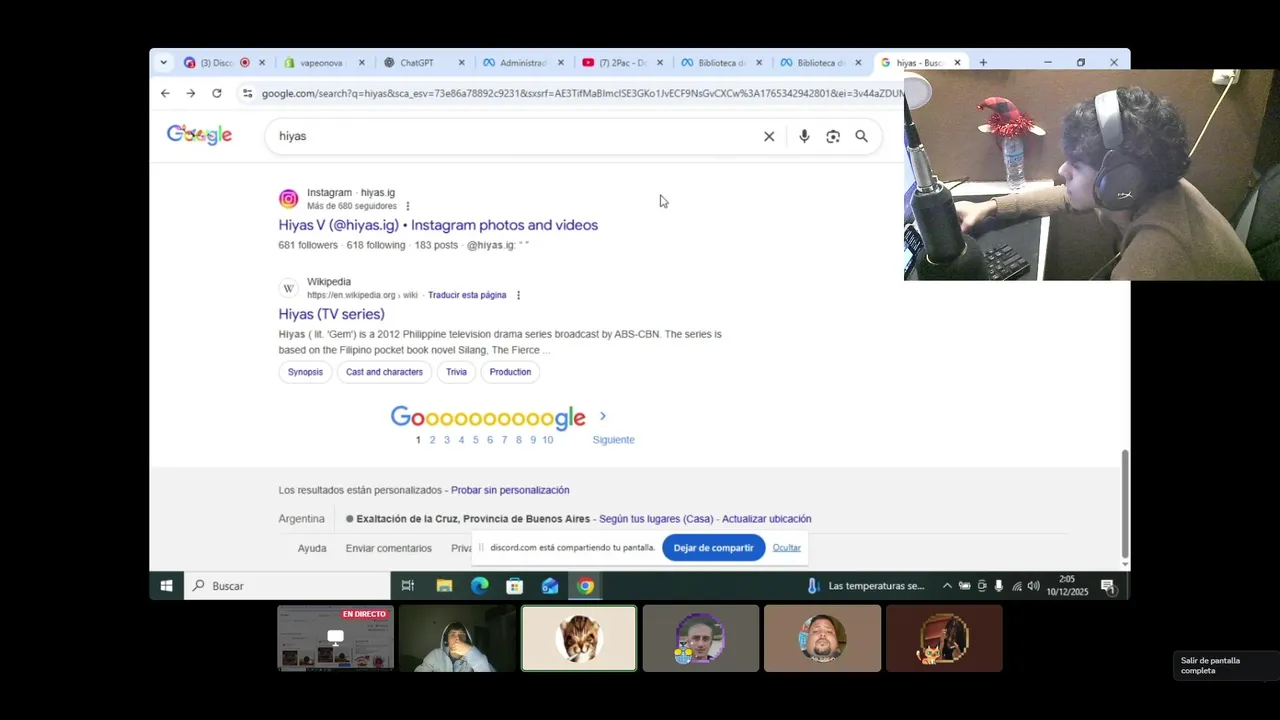This screenshot has height=720, width=1280.
Task: Submit search with the magnifier icon
Action: pos(861,136)
